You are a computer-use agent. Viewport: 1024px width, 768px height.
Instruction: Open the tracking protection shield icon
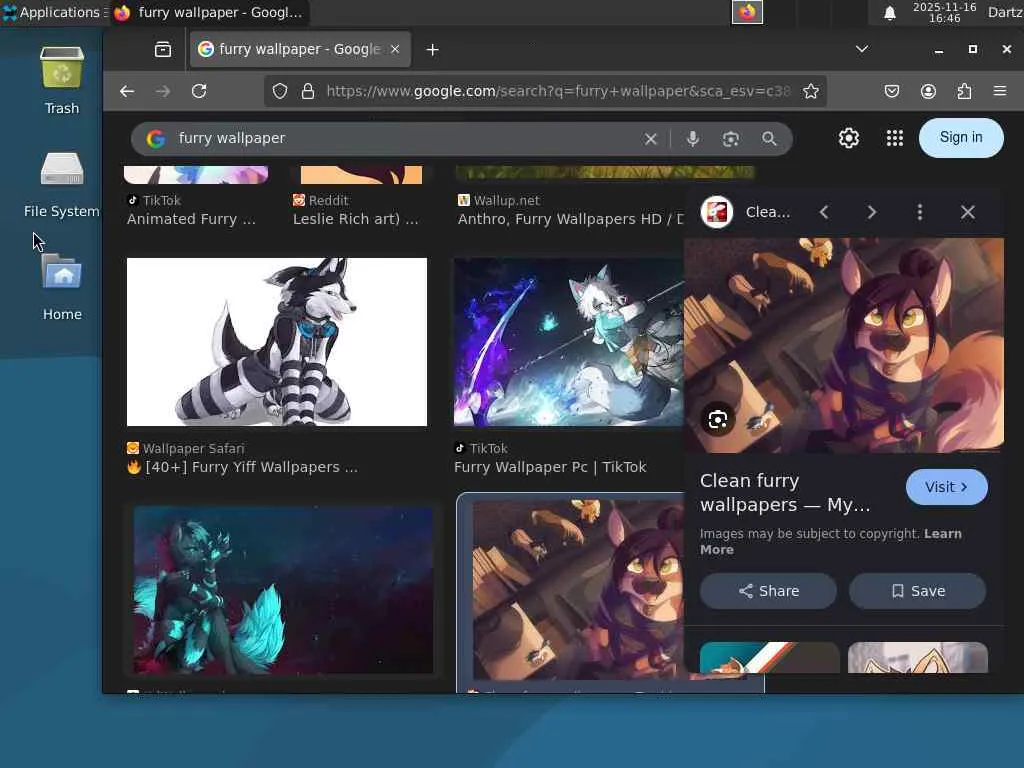tap(280, 91)
